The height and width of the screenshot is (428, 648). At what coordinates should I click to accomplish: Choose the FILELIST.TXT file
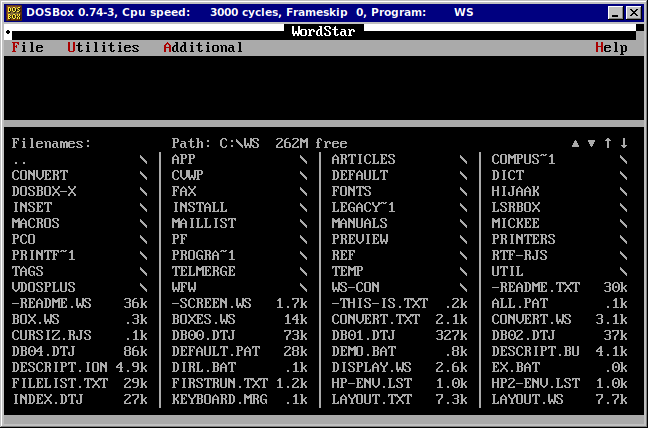[60, 384]
